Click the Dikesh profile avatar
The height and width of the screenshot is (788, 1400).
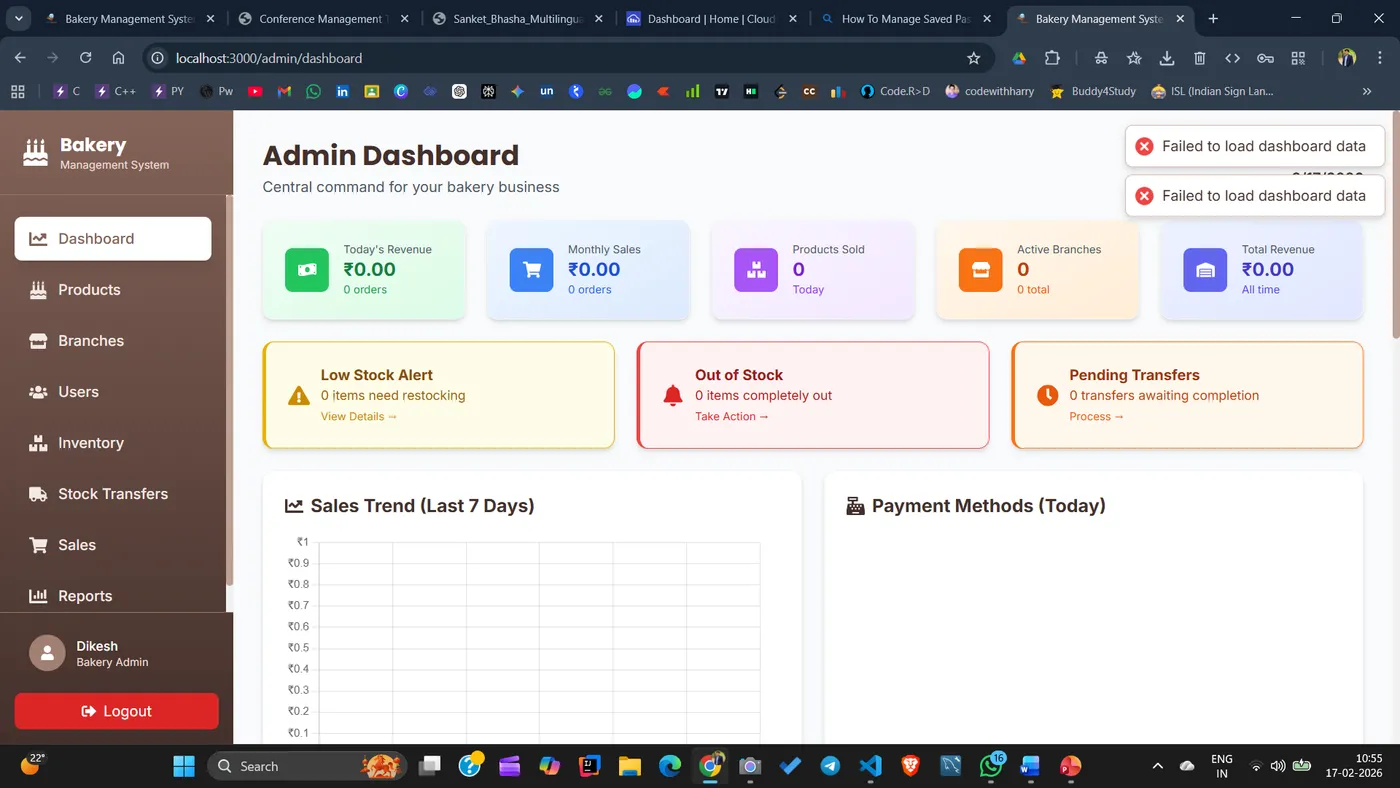47,653
